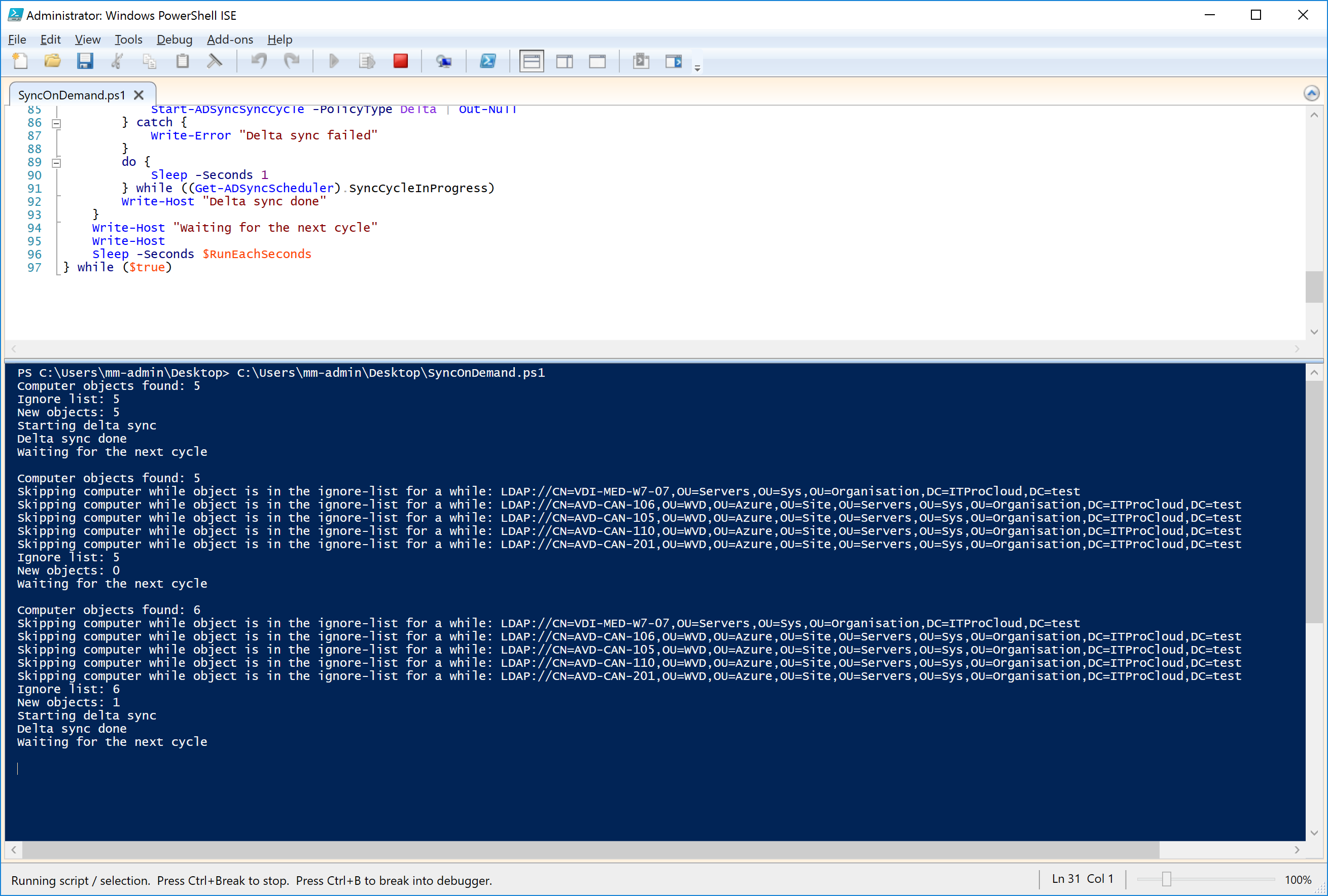Toggle Show Script Pane Top layout
Viewport: 1328px width, 896px height.
(532, 60)
